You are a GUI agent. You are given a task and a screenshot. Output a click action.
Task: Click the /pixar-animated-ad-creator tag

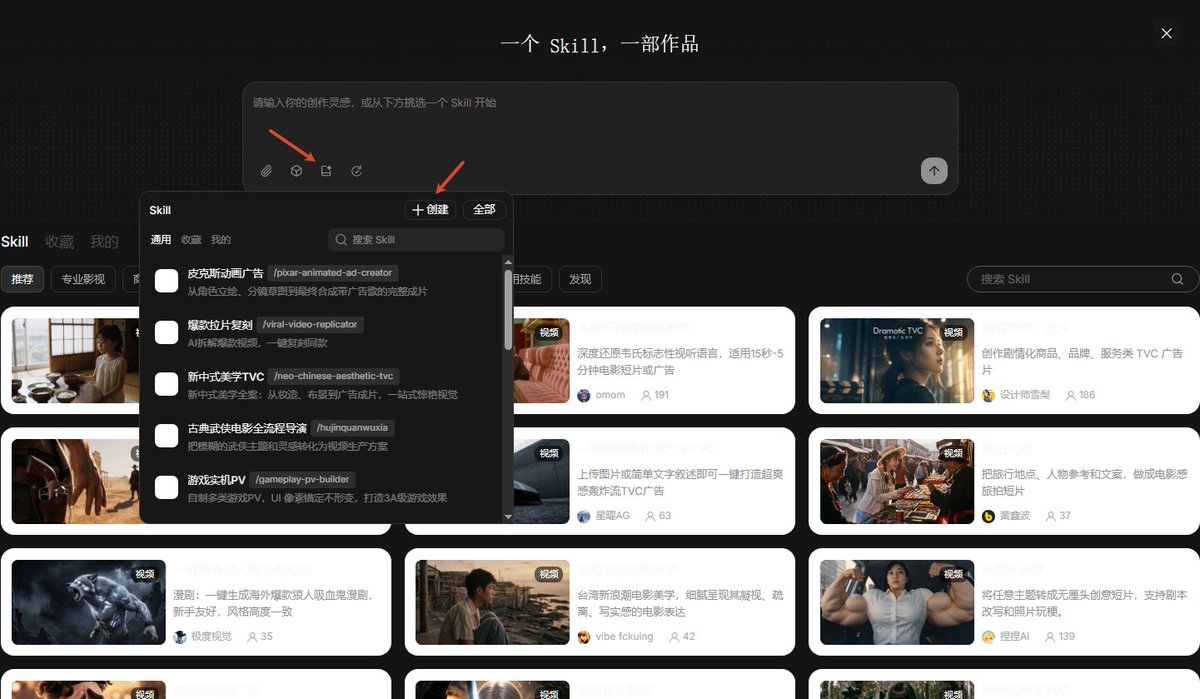(334, 273)
